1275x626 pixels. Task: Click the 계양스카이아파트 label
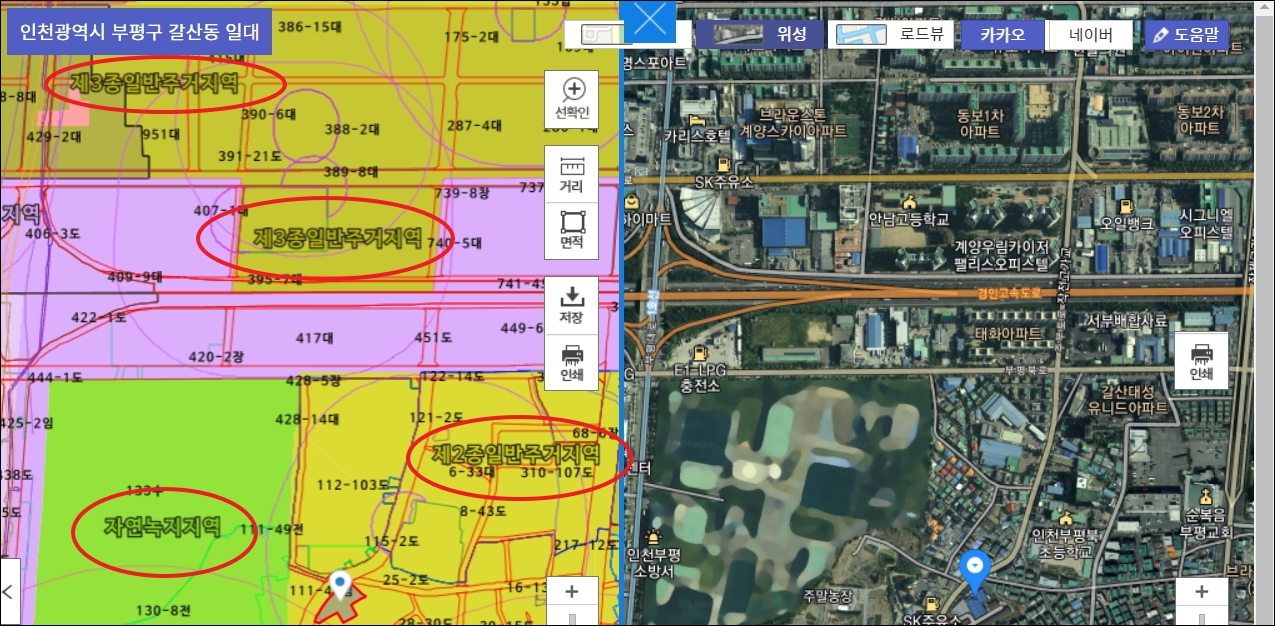[793, 131]
